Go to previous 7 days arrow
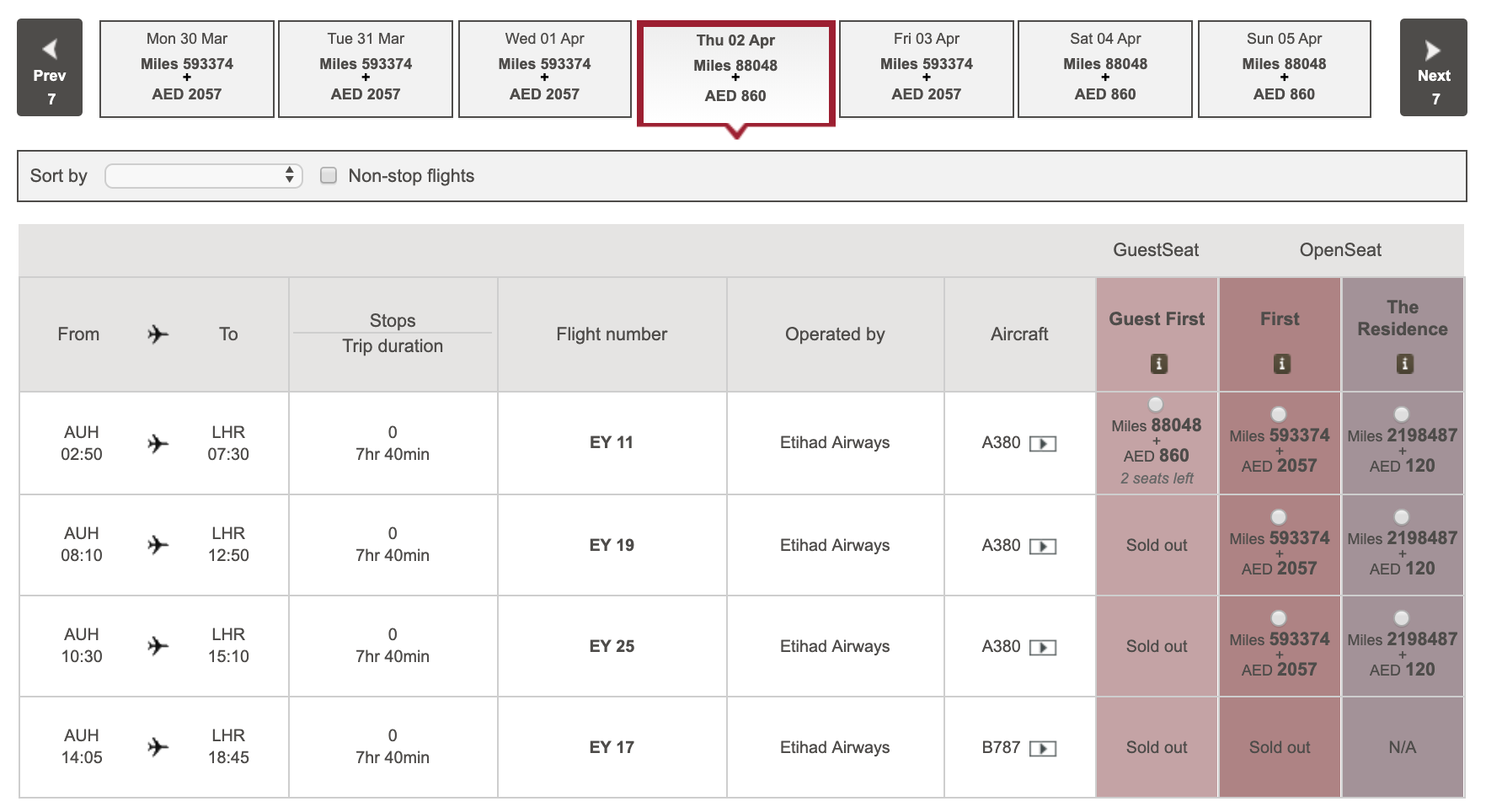Image resolution: width=1486 pixels, height=812 pixels. [x=50, y=67]
